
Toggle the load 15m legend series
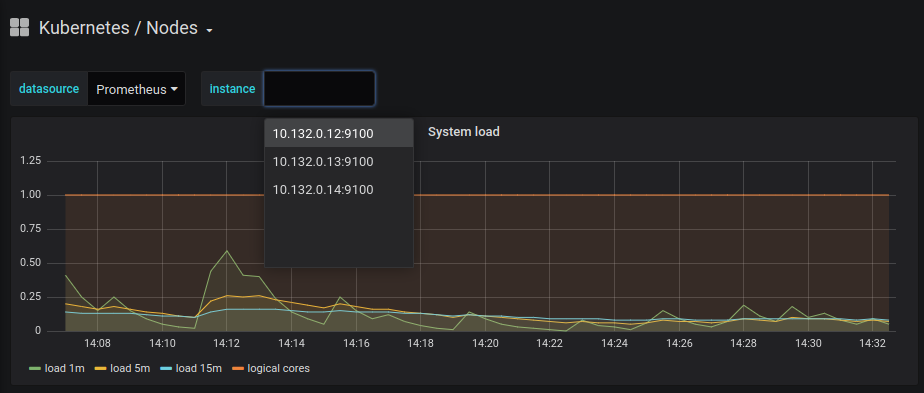(x=190, y=369)
